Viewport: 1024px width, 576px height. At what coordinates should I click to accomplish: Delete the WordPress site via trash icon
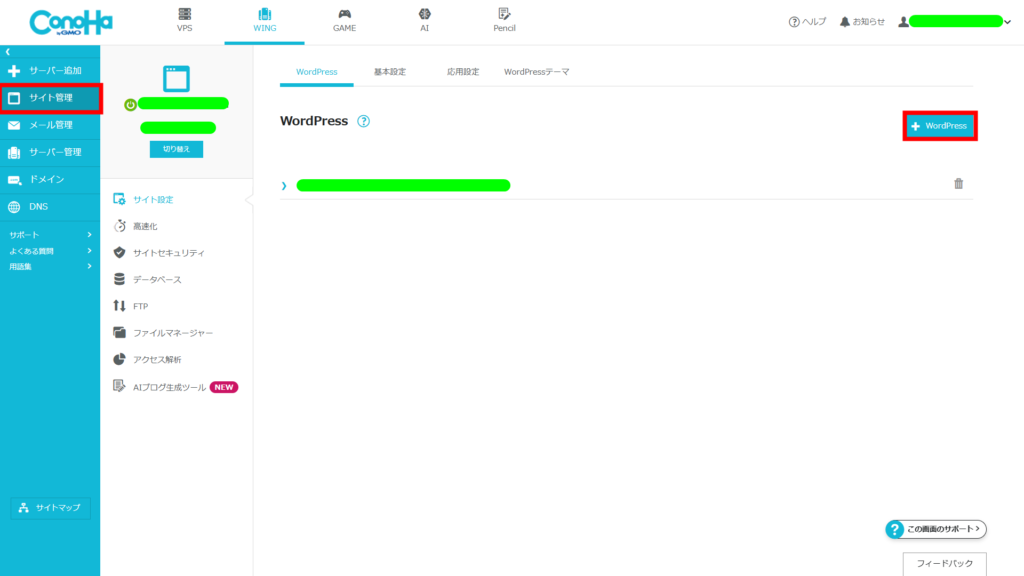pyautogui.click(x=958, y=184)
